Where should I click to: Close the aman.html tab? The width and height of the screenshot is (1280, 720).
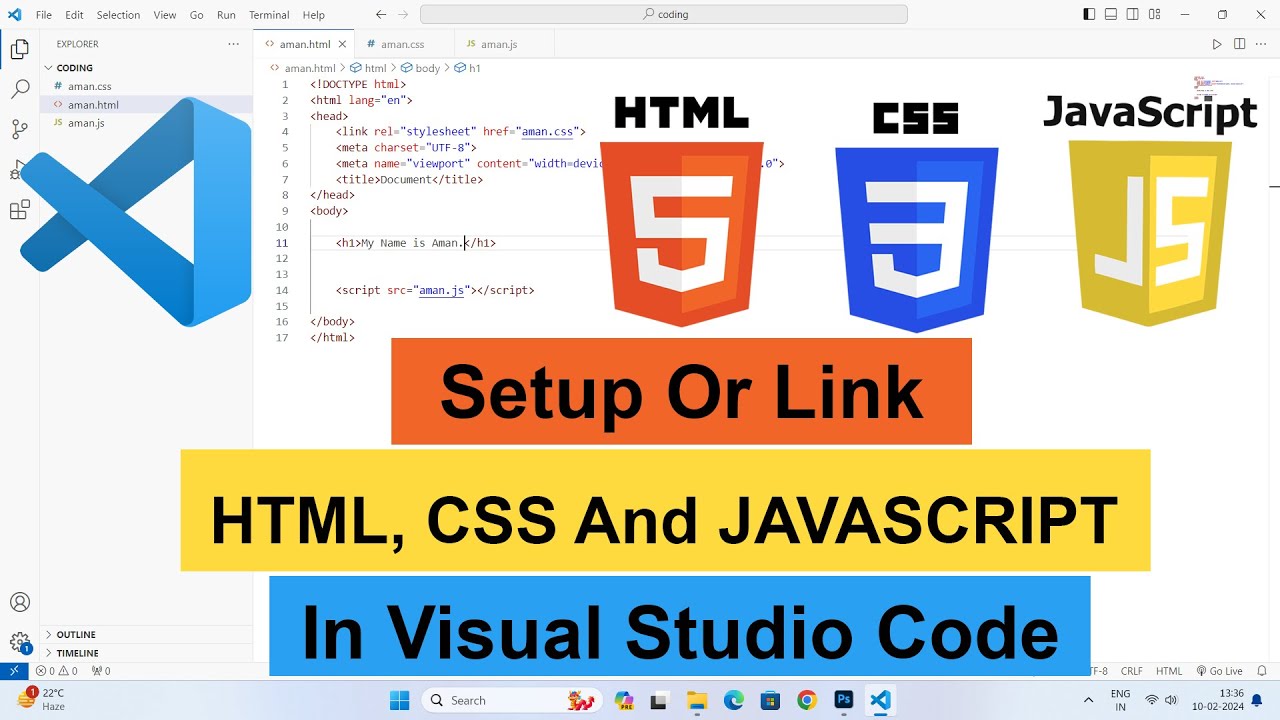[342, 44]
